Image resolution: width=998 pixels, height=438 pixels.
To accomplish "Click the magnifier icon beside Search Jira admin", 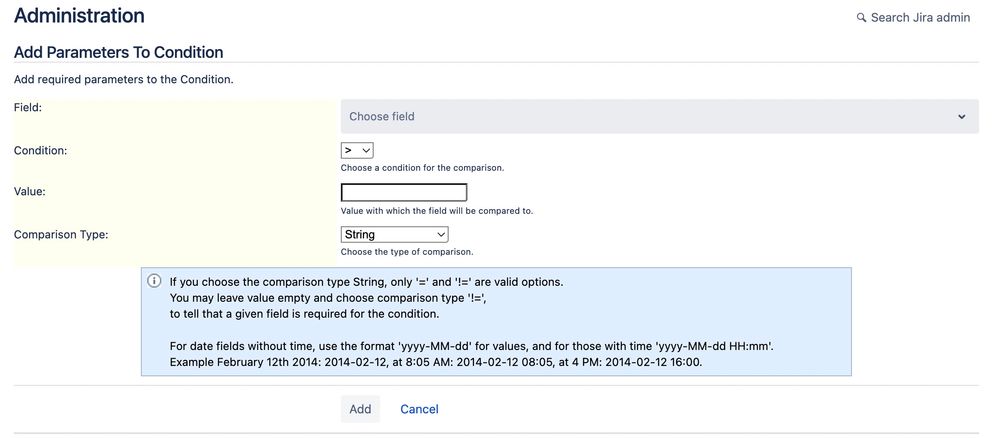I will (x=861, y=18).
